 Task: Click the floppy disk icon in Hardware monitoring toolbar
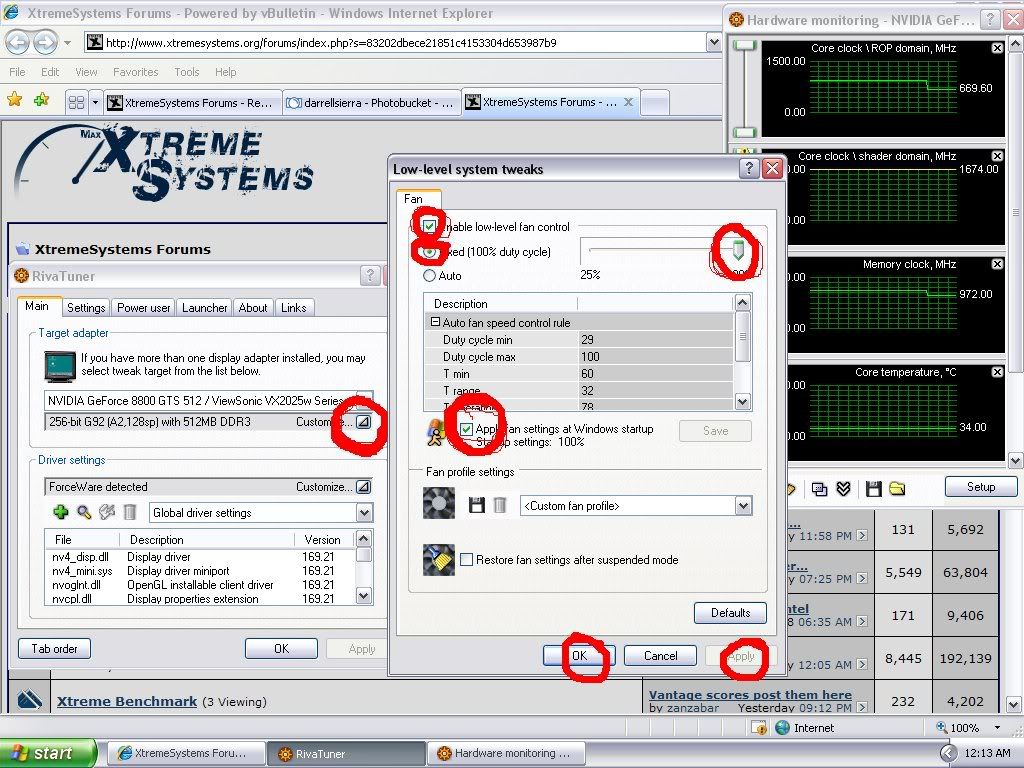click(x=873, y=488)
